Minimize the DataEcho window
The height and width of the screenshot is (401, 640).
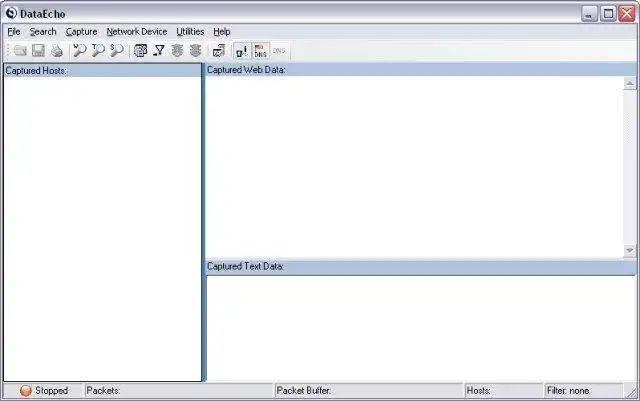tap(589, 14)
